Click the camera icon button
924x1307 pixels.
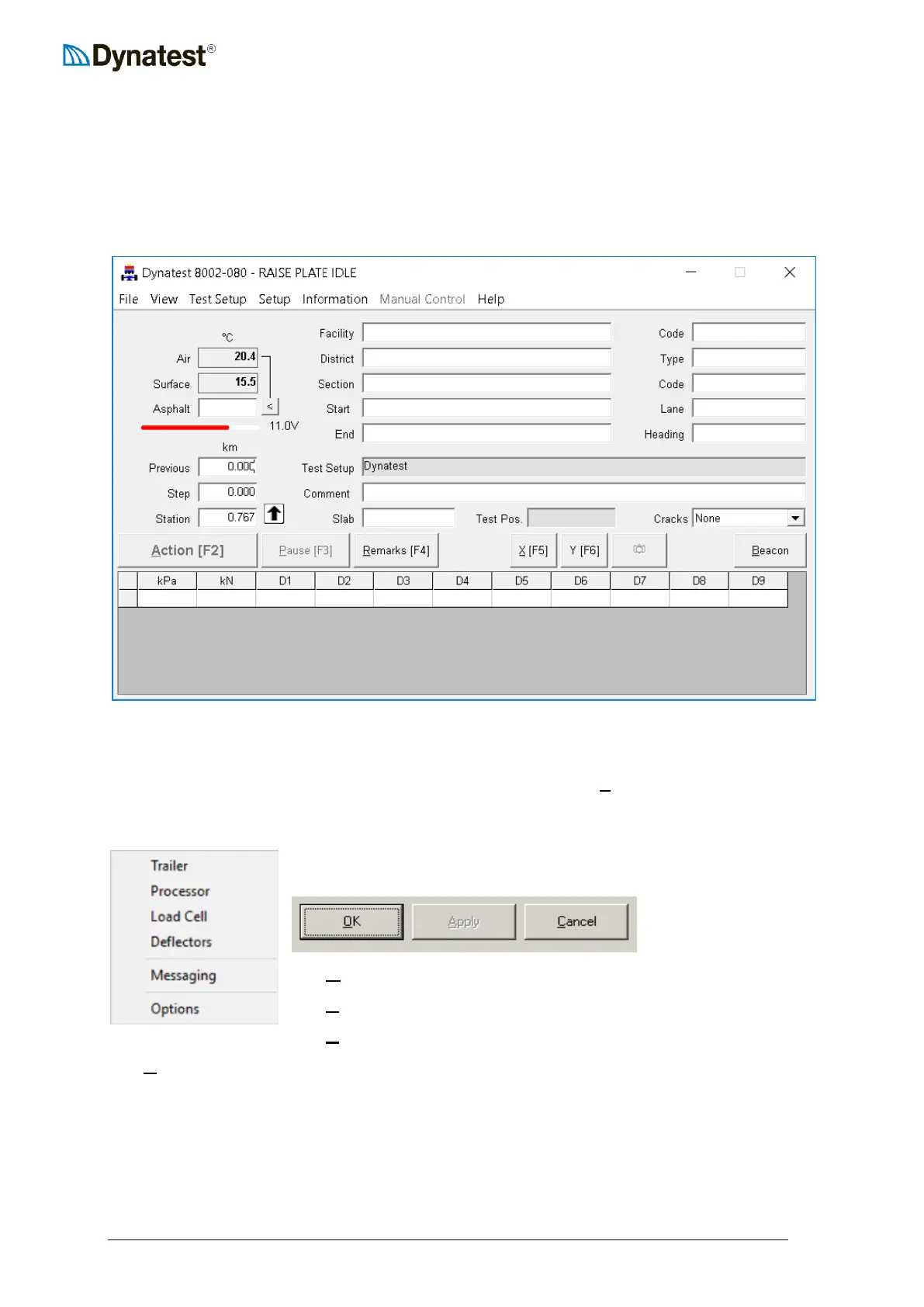639,549
